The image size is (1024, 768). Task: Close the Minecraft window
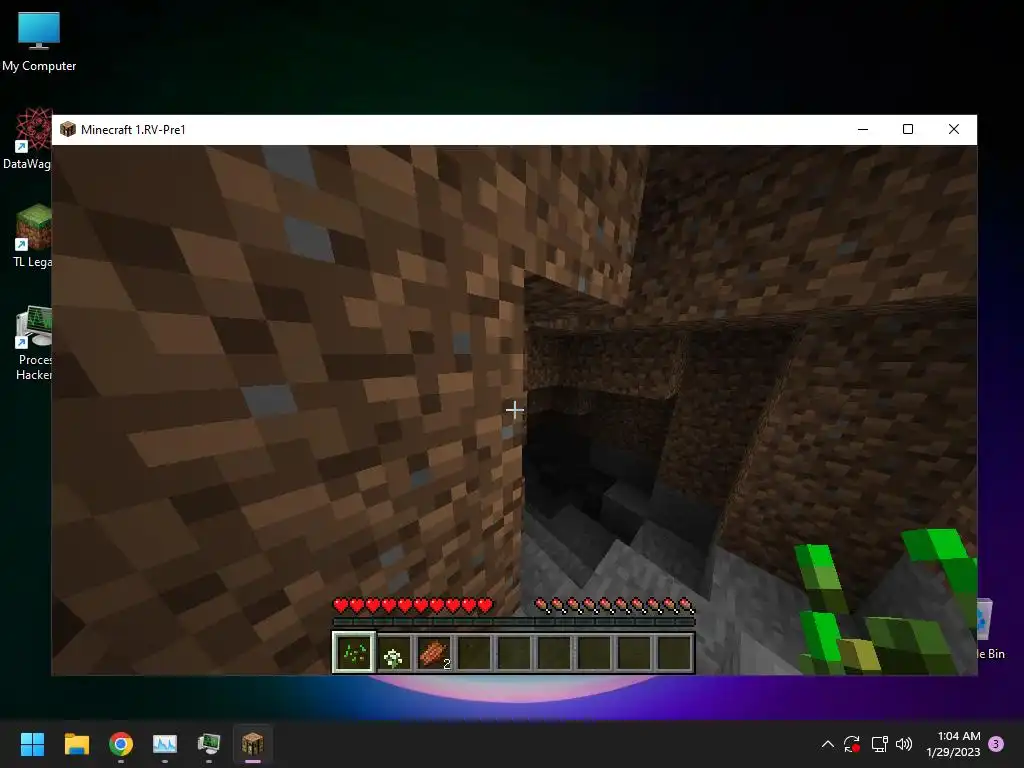[953, 129]
